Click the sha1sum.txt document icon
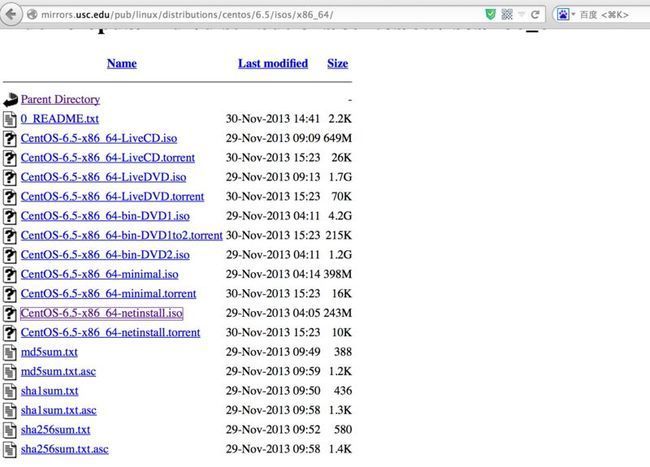The image size is (650, 467). [x=10, y=392]
